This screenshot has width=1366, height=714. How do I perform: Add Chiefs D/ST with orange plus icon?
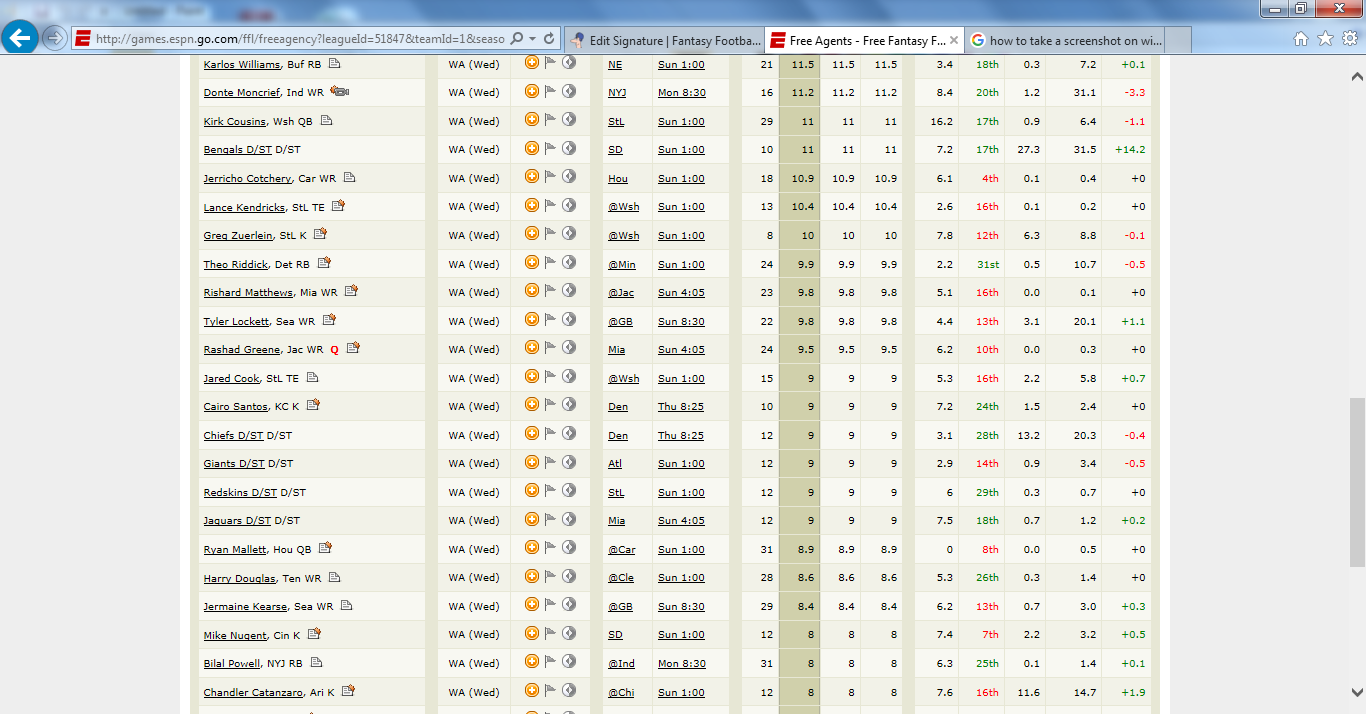click(x=532, y=434)
